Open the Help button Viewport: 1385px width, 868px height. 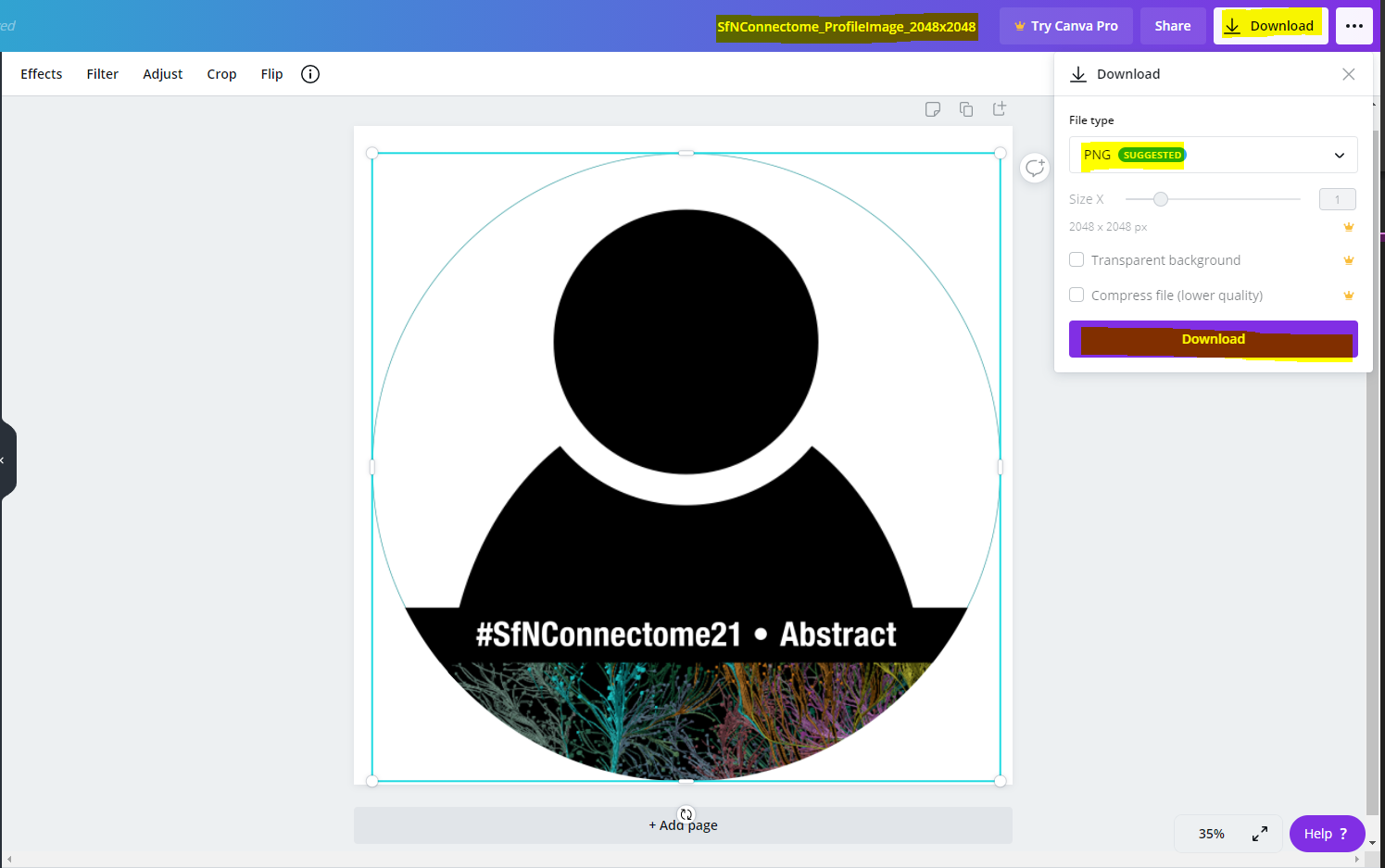(1328, 834)
